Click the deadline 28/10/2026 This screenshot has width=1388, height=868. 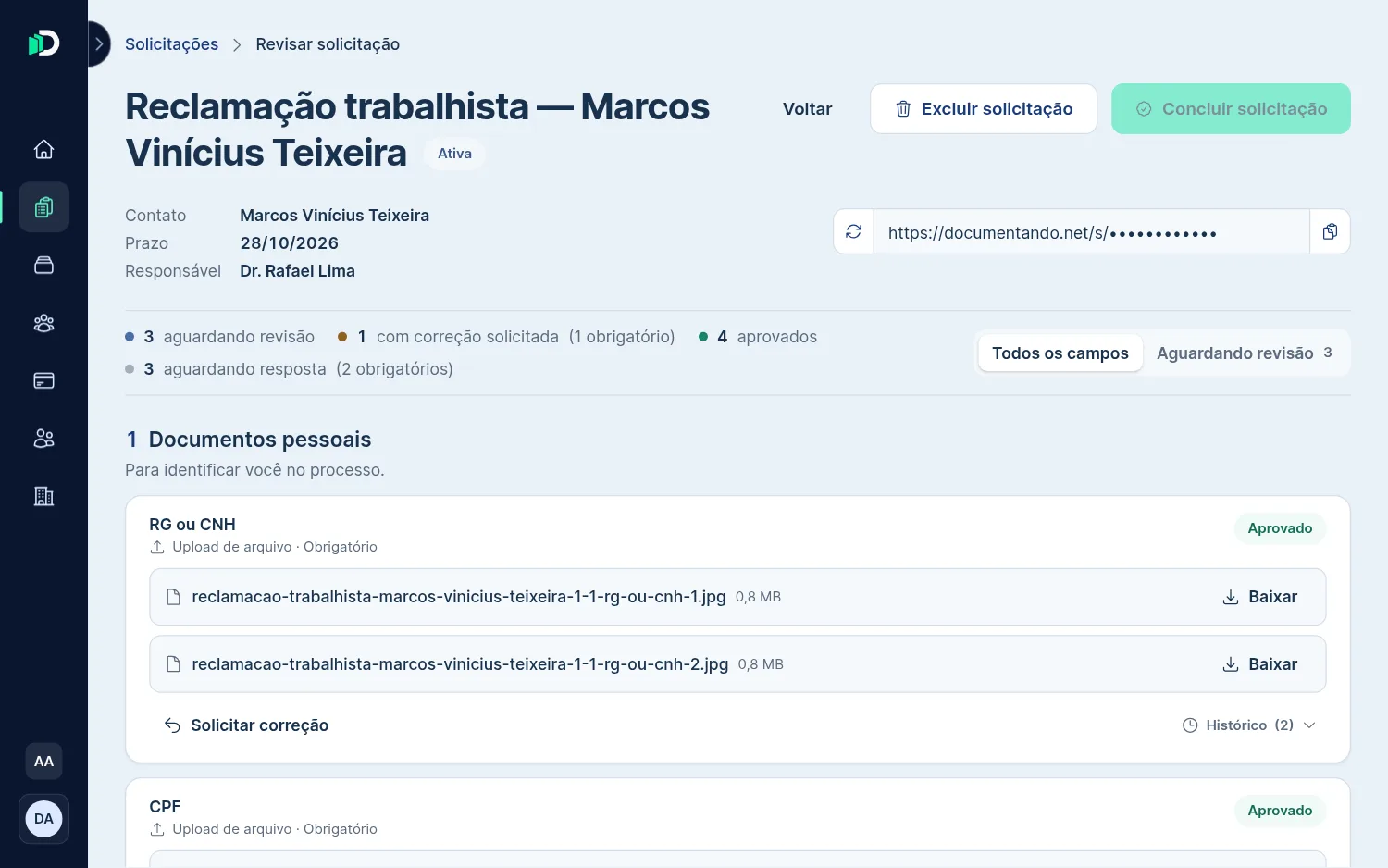pos(289,243)
